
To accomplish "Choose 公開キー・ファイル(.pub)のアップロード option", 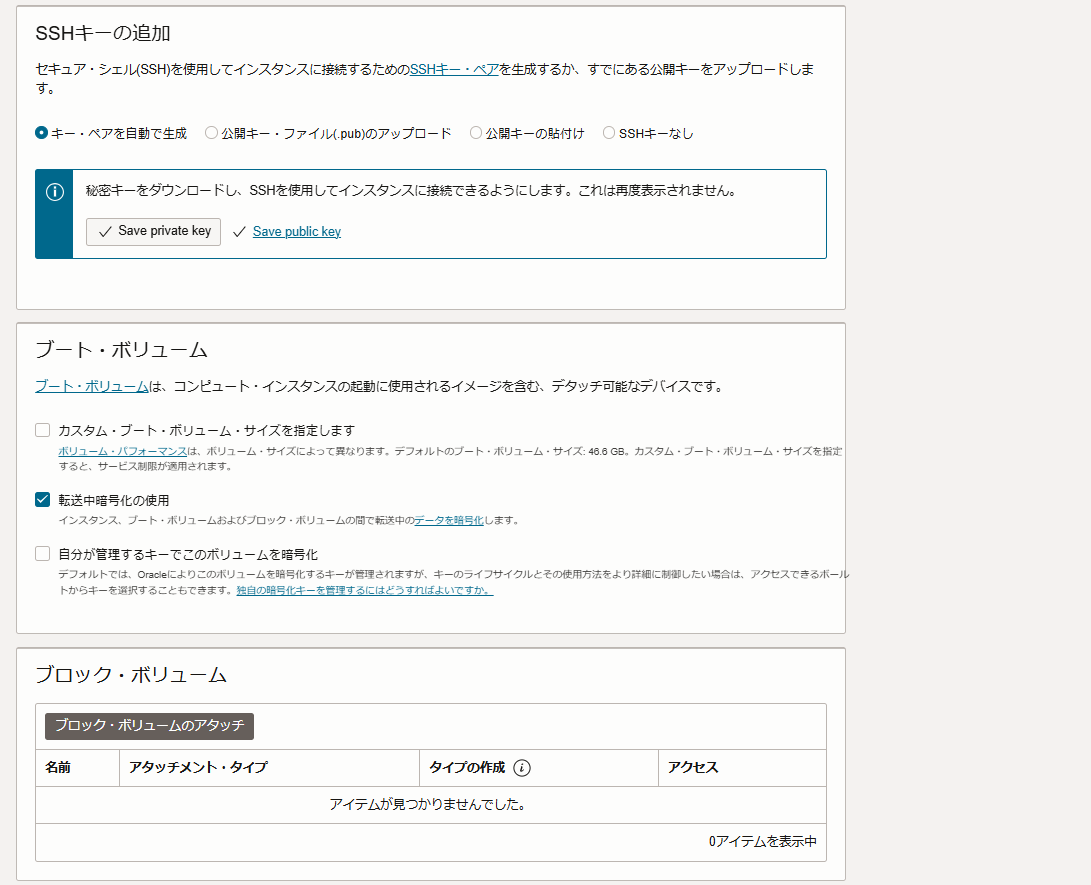I will (210, 132).
